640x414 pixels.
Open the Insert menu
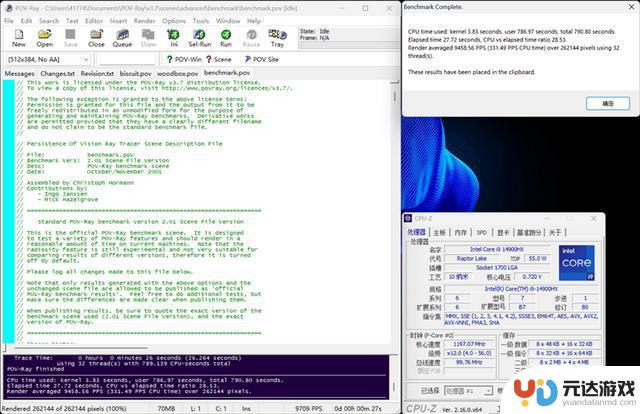(118, 21)
